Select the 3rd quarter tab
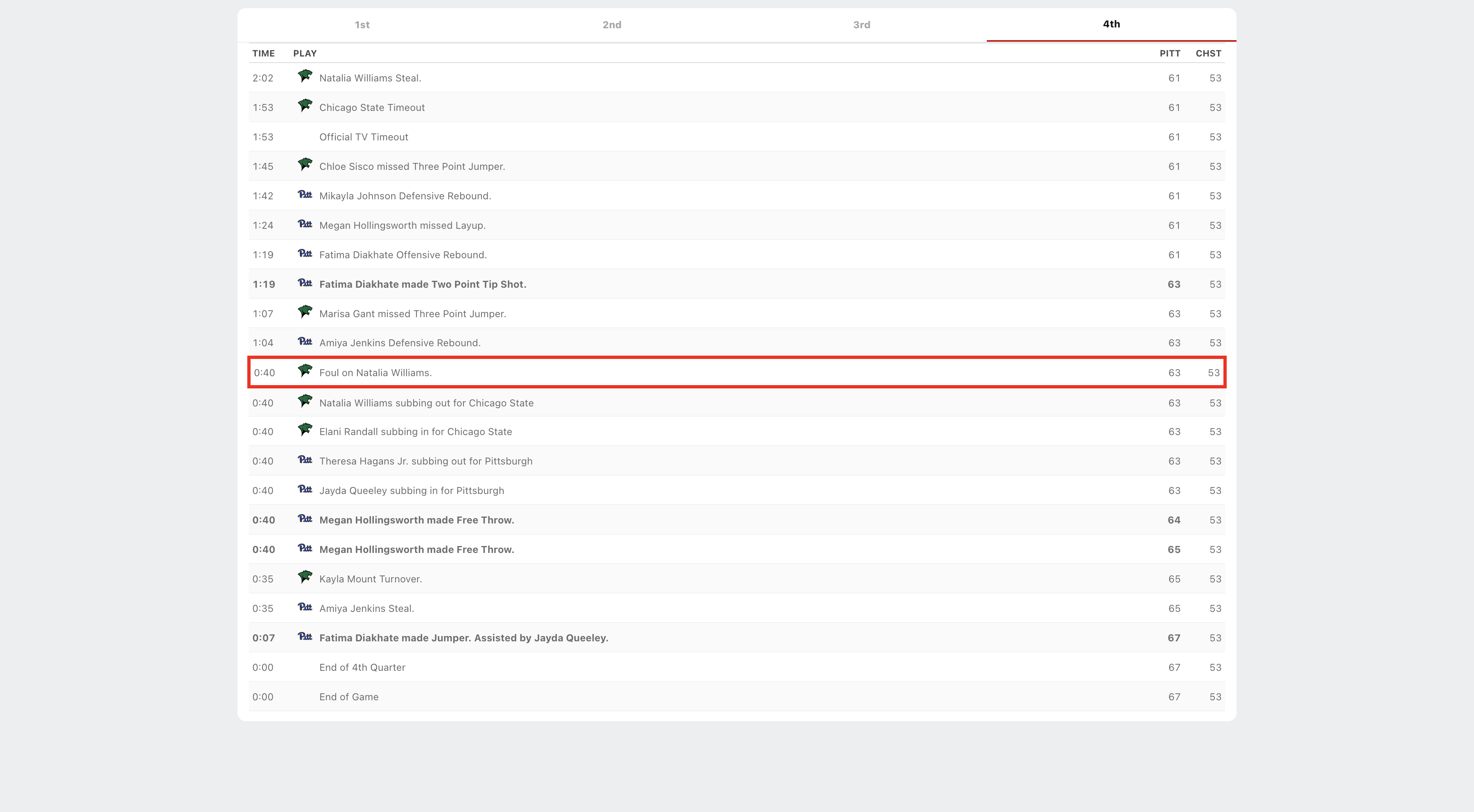This screenshot has height=812, width=1474. [x=861, y=25]
